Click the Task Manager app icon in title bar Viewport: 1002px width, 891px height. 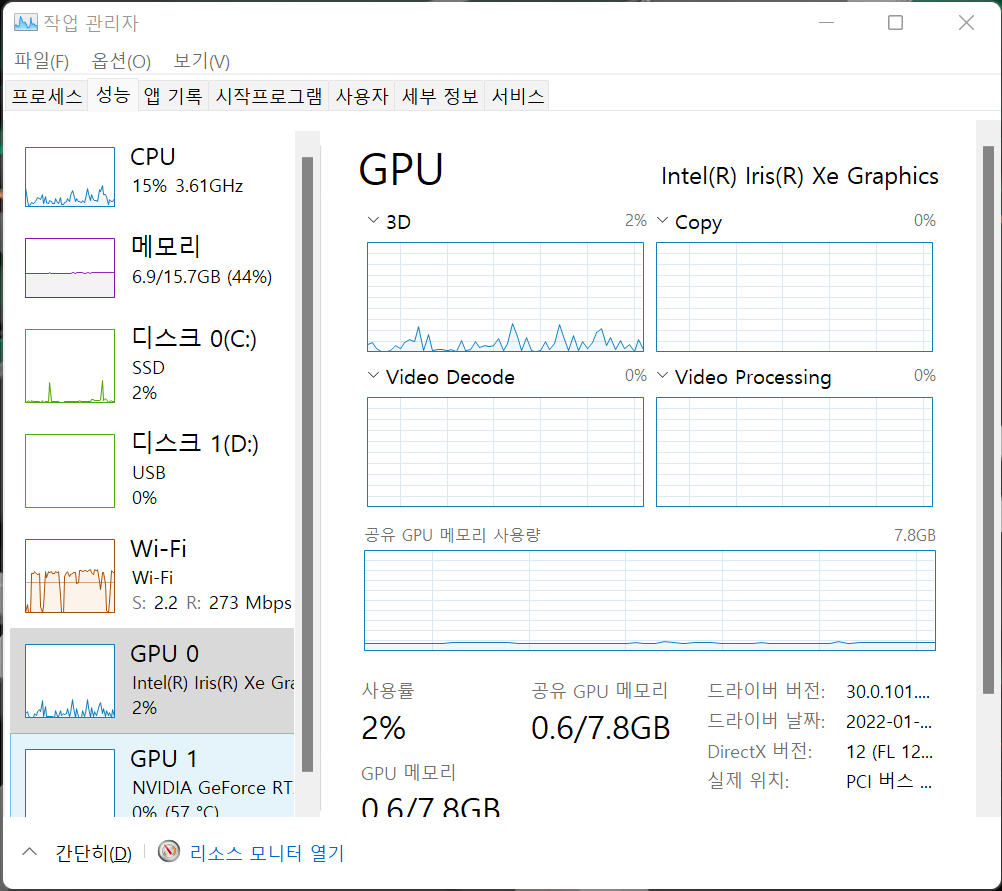[x=26, y=22]
